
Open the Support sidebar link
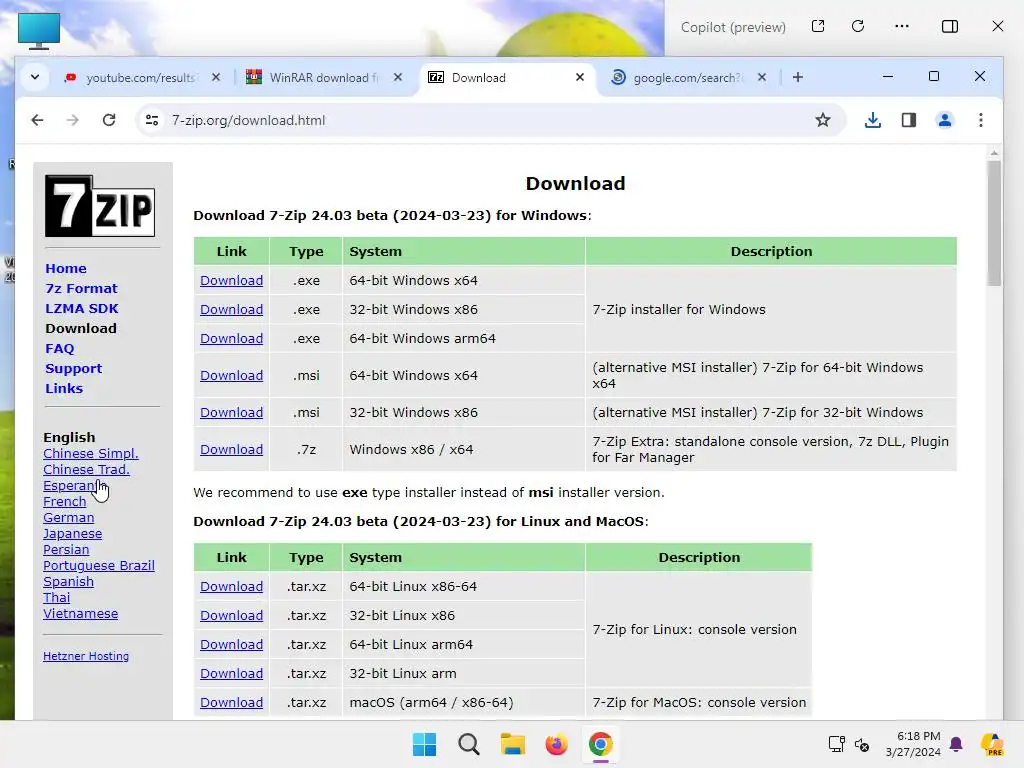[73, 368]
